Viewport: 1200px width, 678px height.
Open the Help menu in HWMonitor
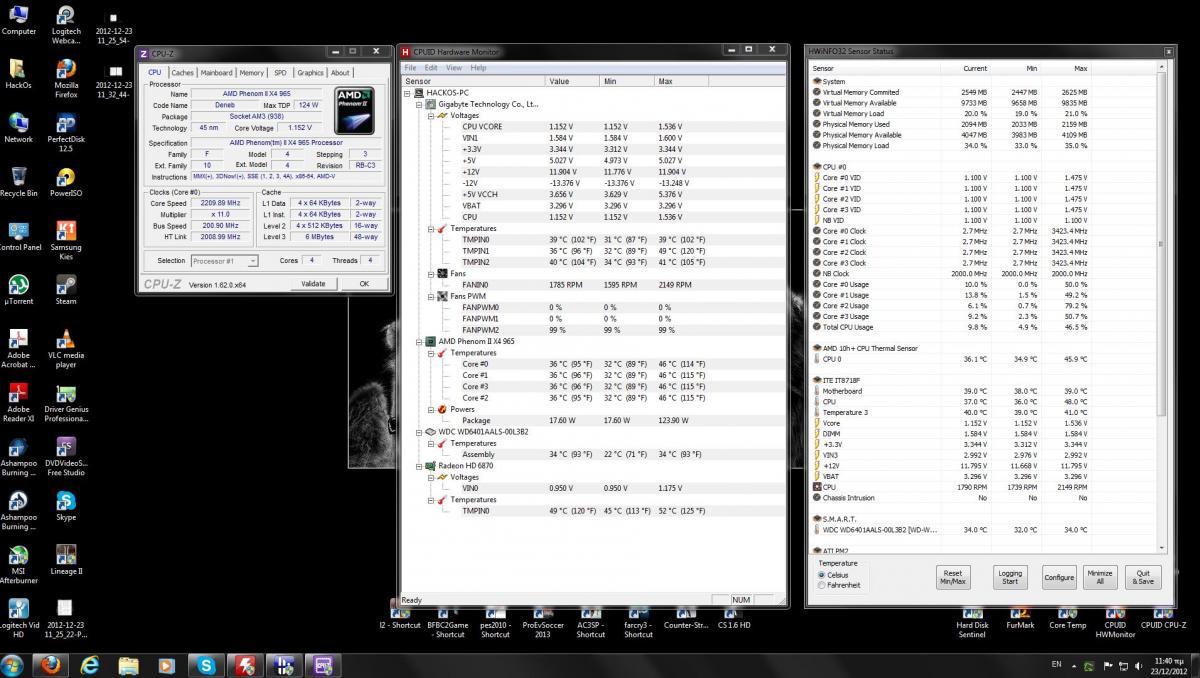click(478, 68)
